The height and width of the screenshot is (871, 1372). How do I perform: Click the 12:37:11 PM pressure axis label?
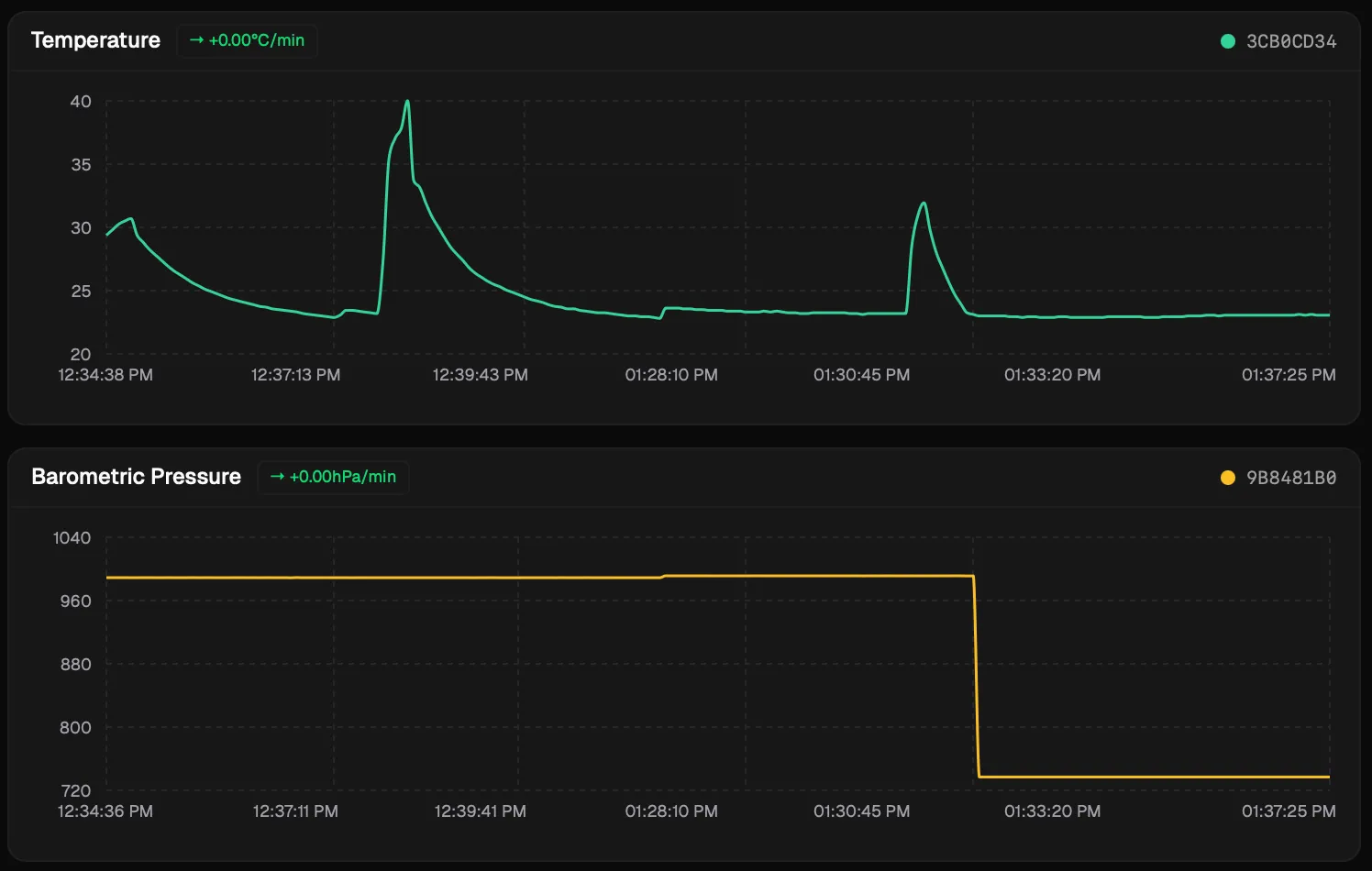tap(295, 811)
